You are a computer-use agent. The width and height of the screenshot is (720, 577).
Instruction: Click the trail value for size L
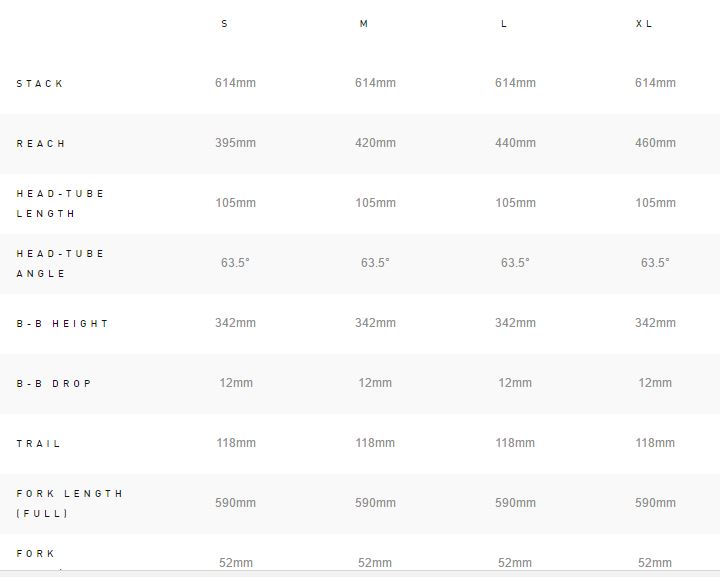(x=515, y=443)
